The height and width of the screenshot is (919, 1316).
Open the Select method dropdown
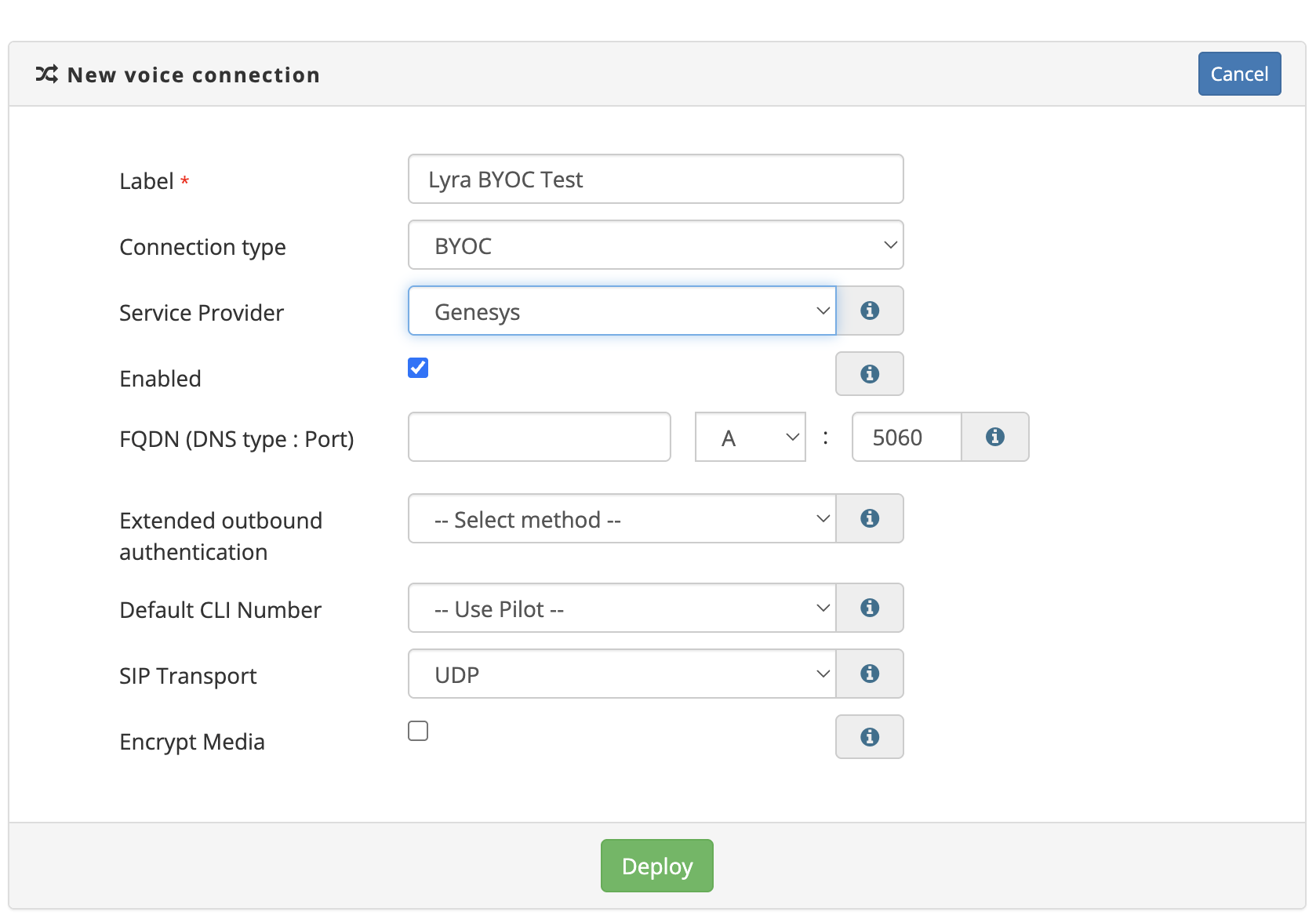[621, 519]
